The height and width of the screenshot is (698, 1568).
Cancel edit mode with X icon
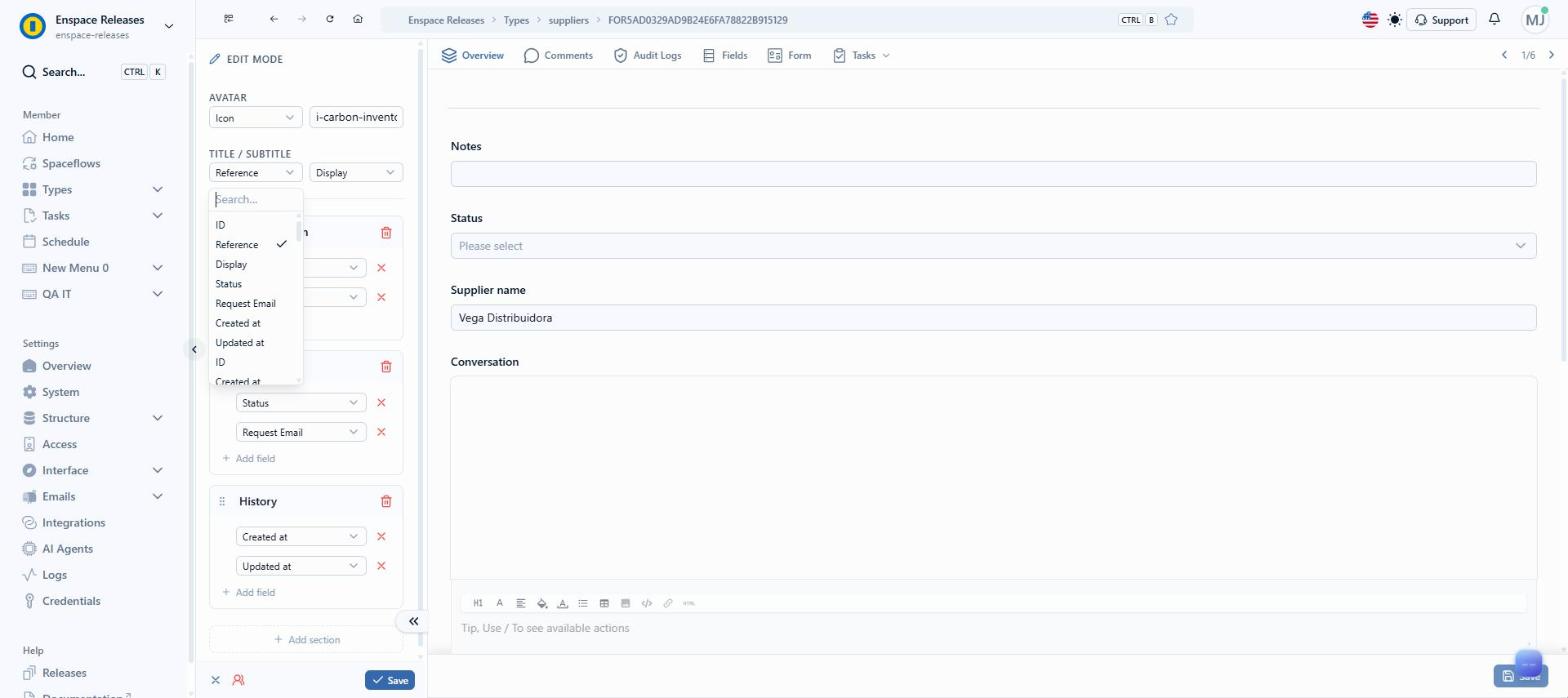(215, 680)
